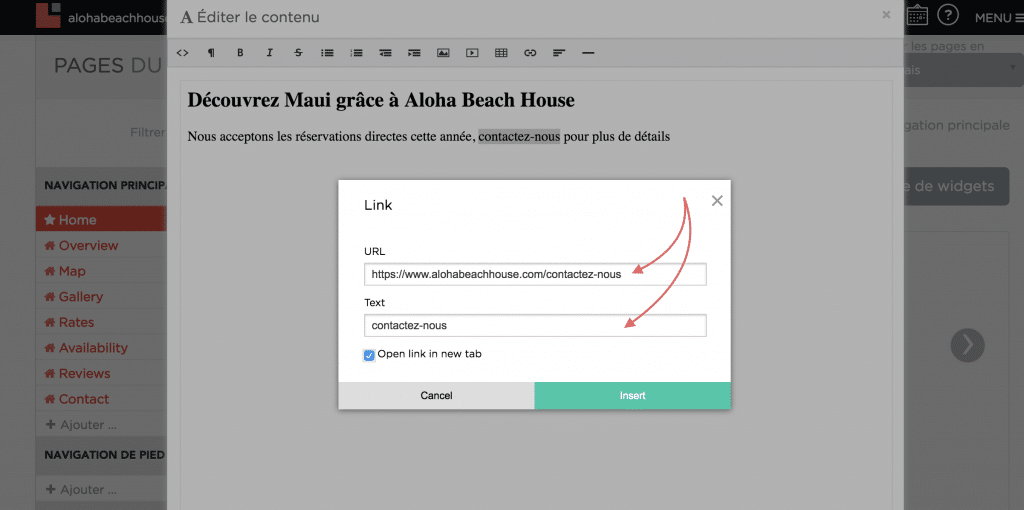Insert an ordered numbered list

[x=356, y=53]
